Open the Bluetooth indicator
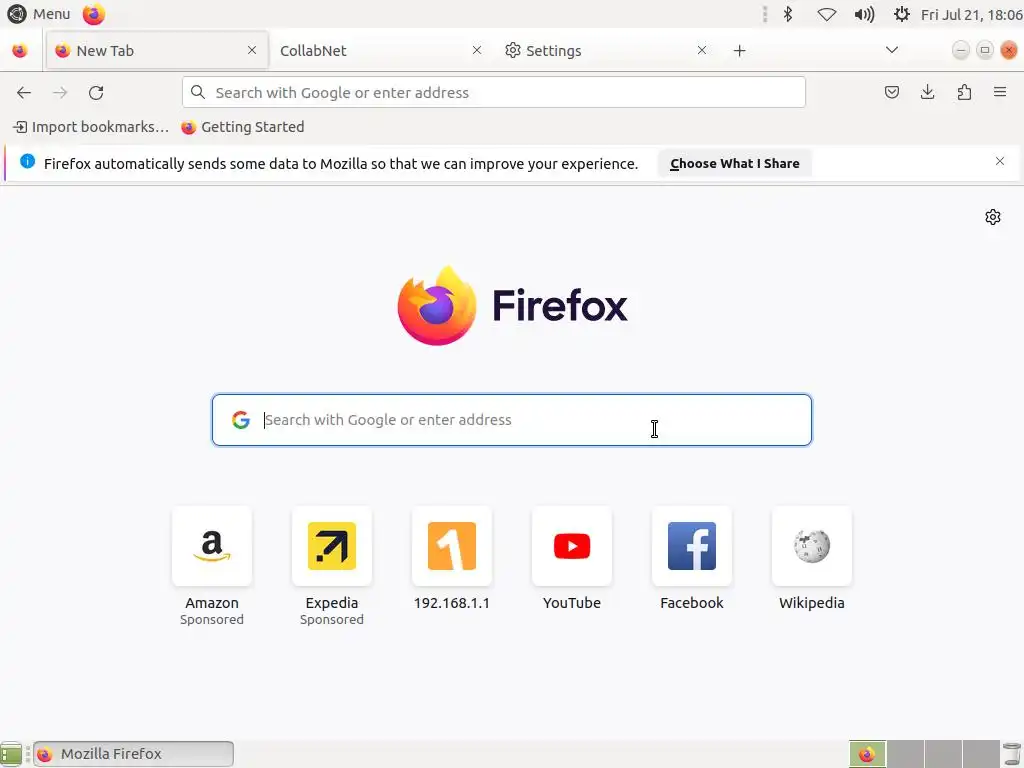Screen dimensions: 1024x768 pyautogui.click(x=788, y=14)
